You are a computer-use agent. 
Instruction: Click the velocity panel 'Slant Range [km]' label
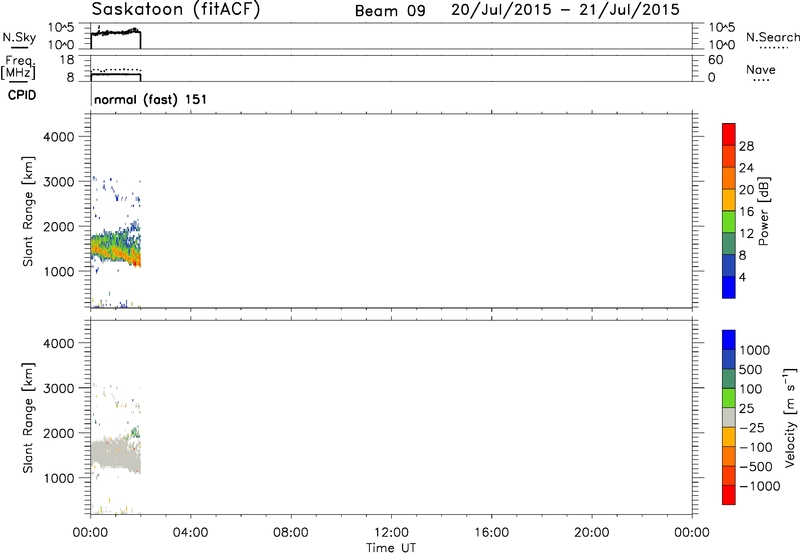point(28,417)
